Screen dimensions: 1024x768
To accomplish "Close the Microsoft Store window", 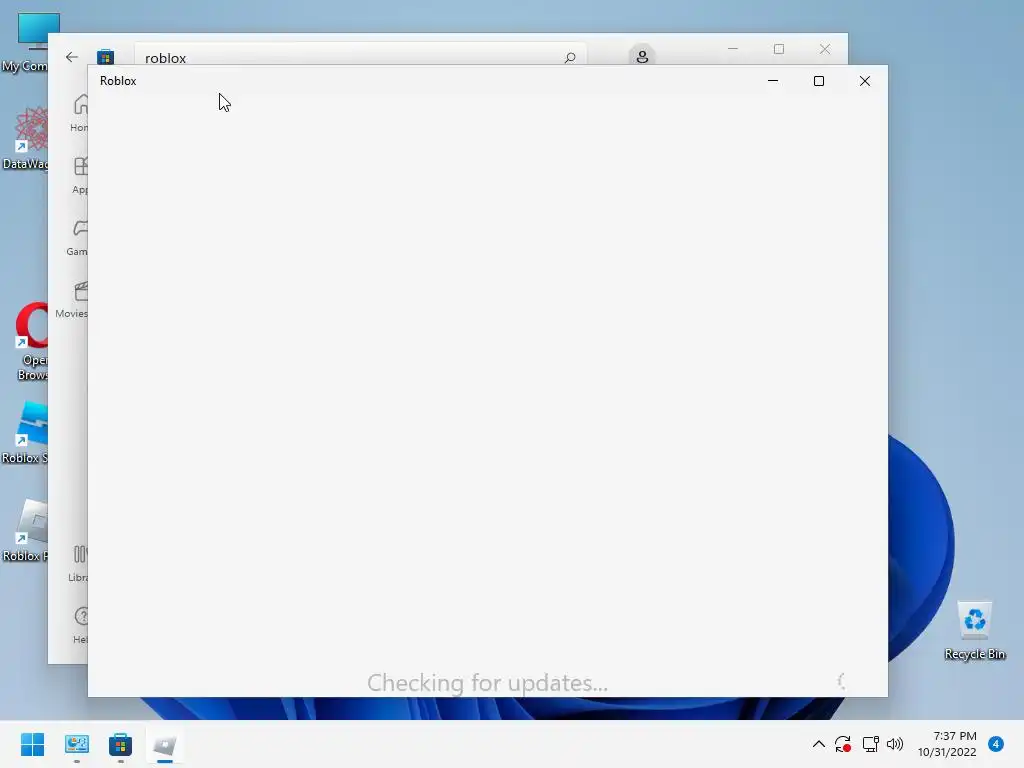I will point(825,49).
